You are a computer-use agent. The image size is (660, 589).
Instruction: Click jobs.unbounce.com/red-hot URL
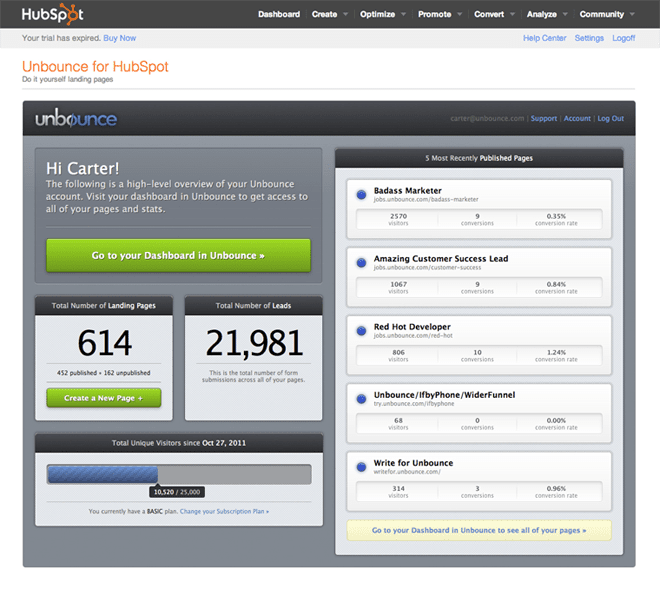click(x=413, y=336)
